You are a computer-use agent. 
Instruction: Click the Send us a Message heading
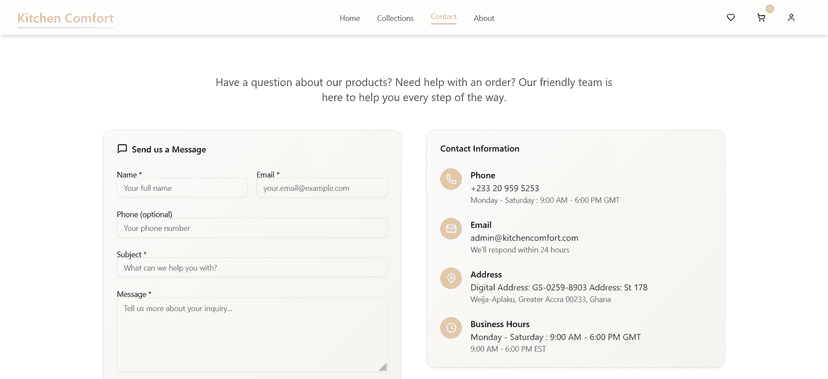(169, 149)
